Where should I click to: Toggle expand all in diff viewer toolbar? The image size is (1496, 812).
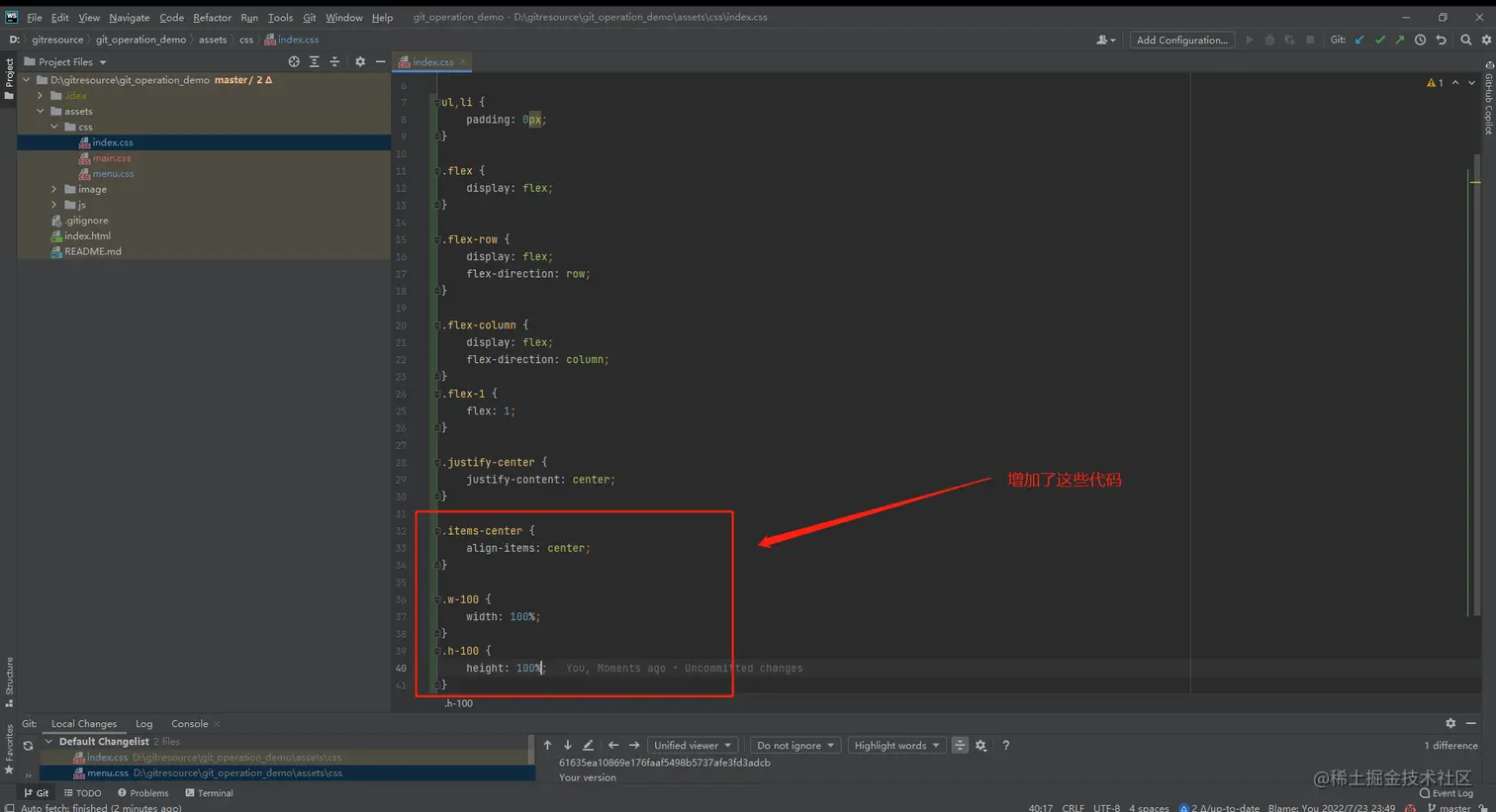pyautogui.click(x=959, y=745)
